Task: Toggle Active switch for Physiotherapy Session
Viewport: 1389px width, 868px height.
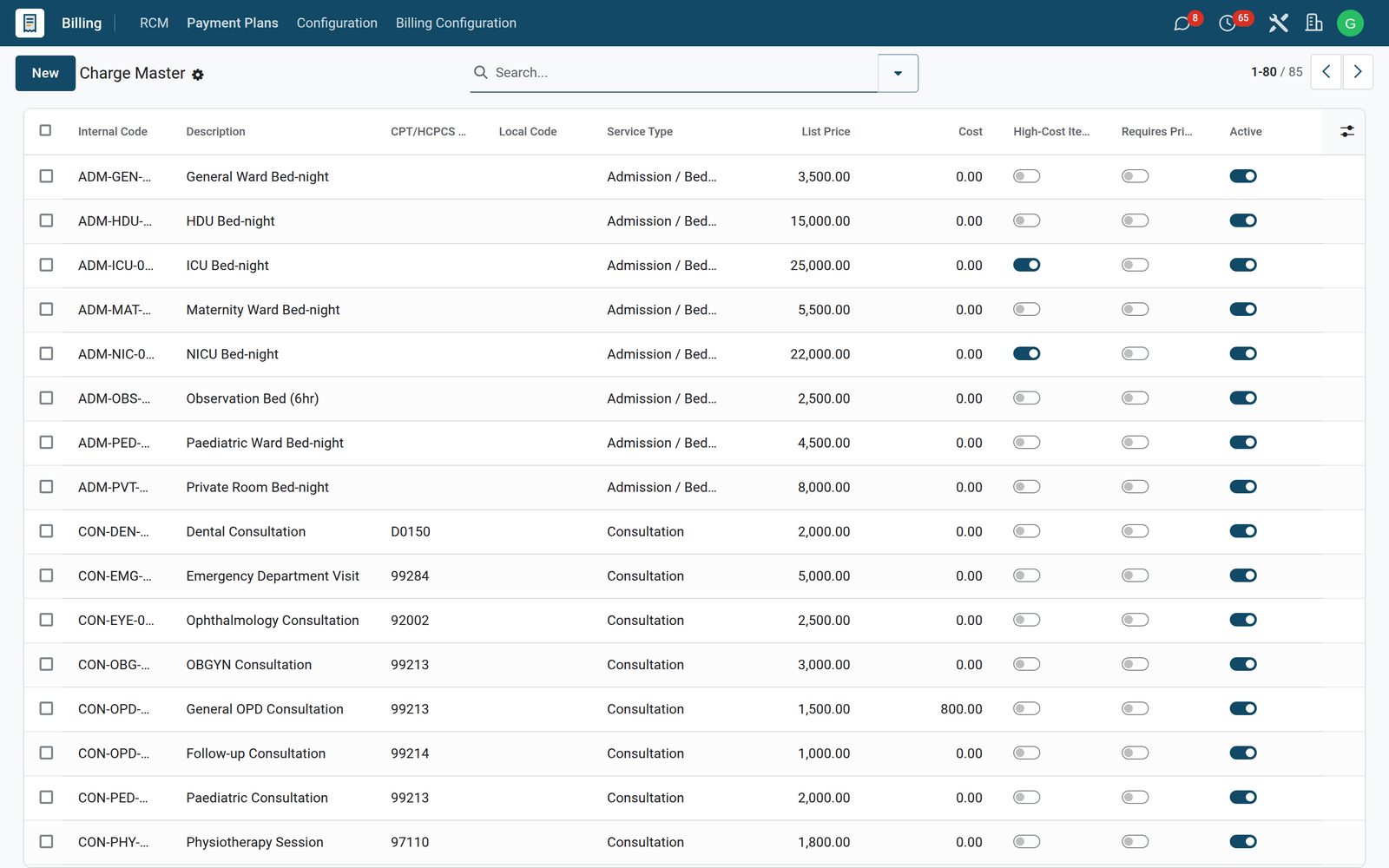Action: click(1243, 841)
